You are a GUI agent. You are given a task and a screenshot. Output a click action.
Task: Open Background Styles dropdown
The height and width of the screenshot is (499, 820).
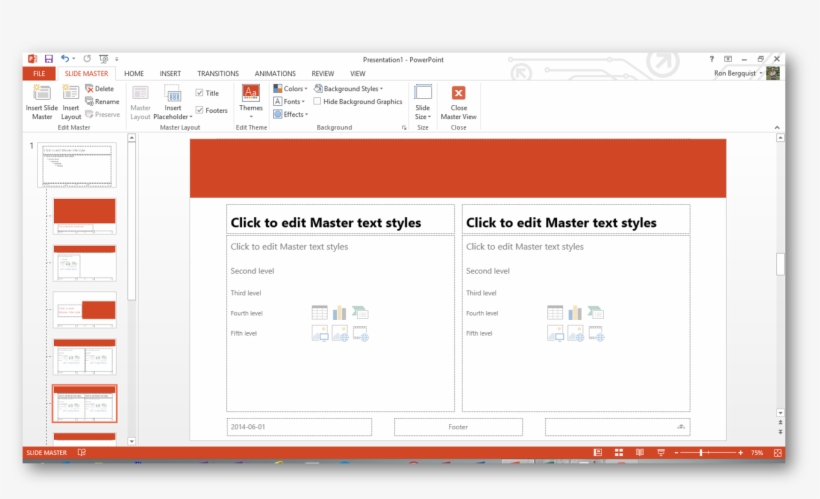coord(348,89)
